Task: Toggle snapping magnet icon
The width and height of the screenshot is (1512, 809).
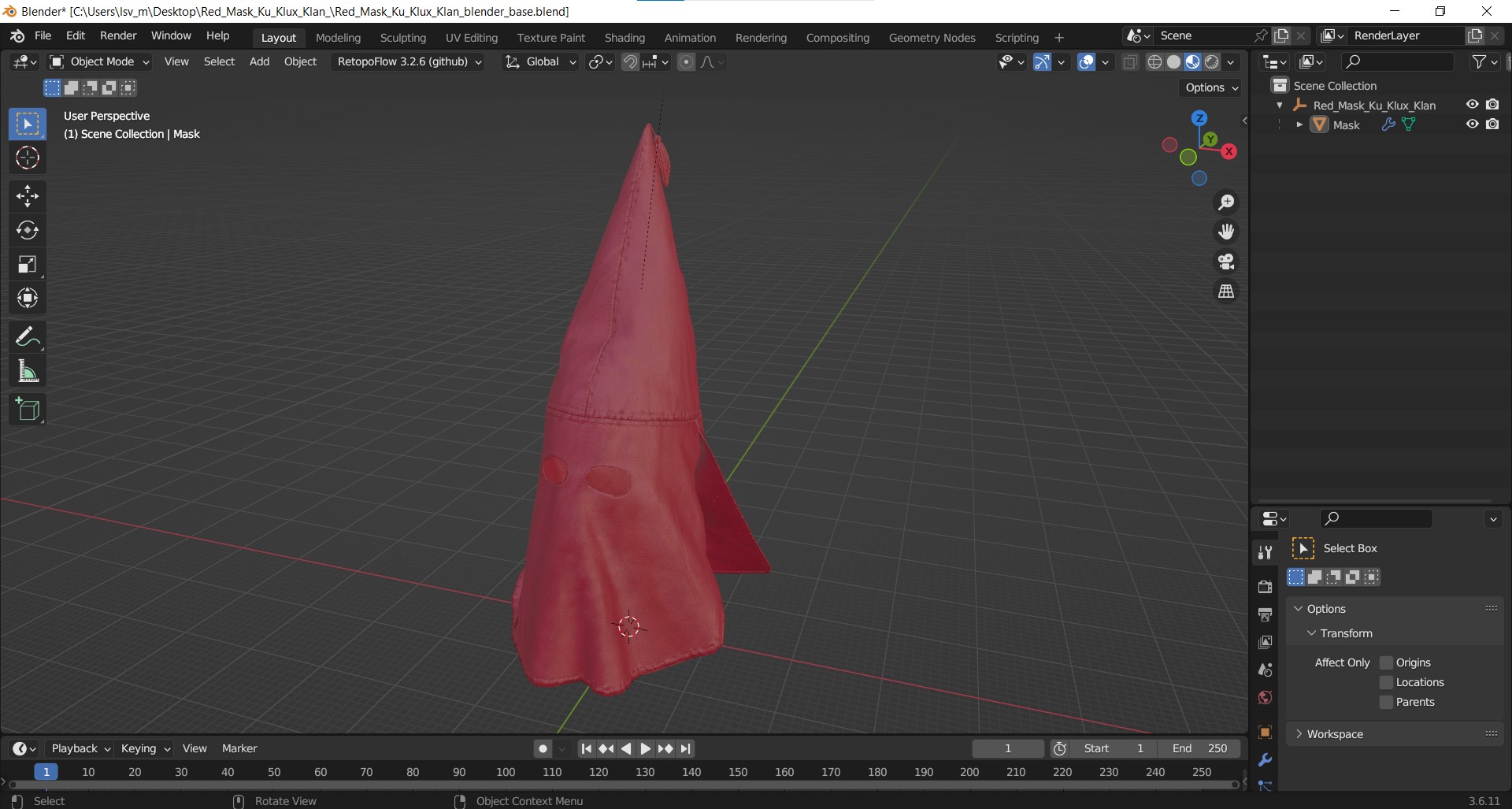Action: point(630,62)
